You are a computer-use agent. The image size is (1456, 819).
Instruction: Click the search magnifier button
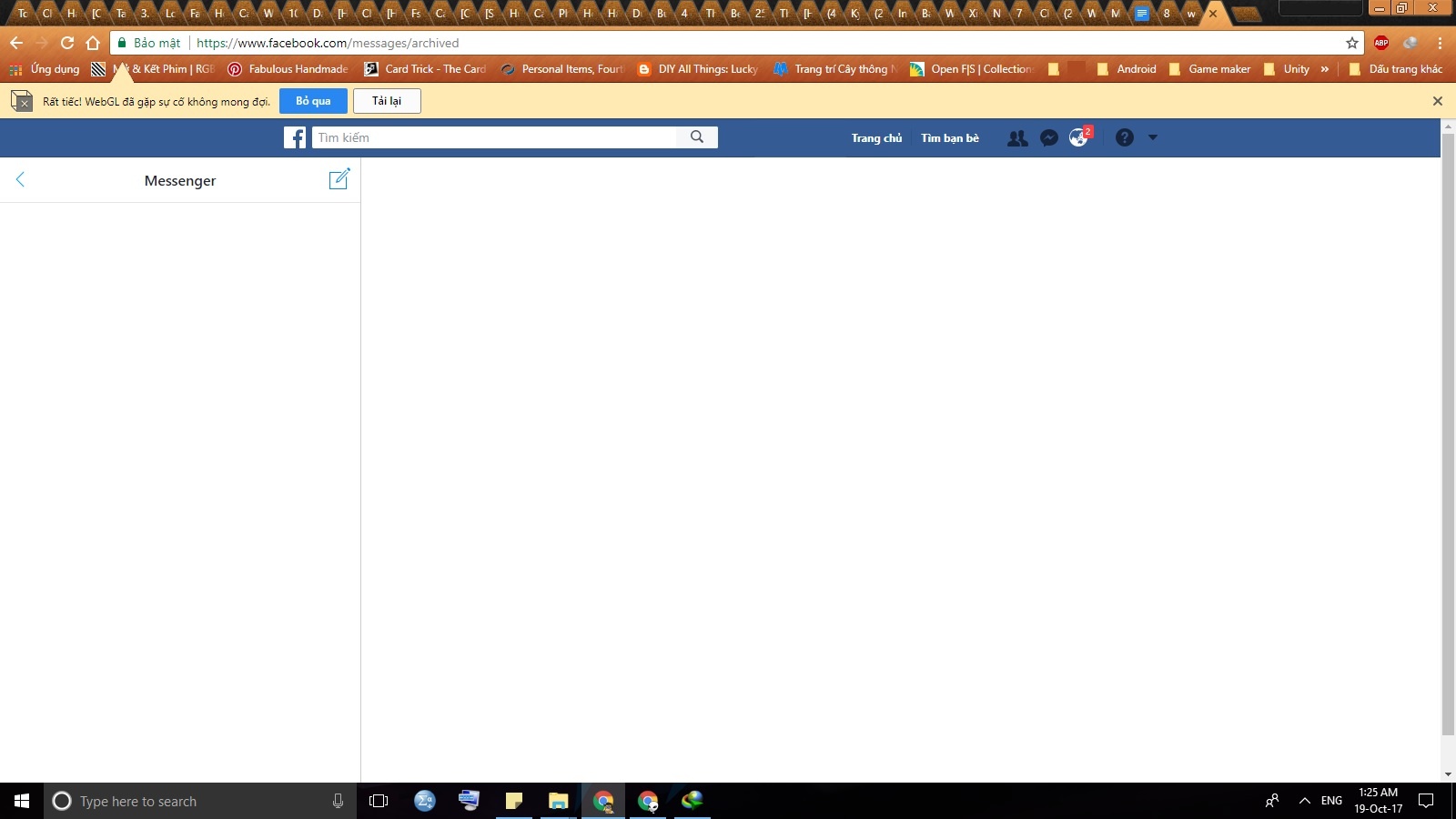[x=697, y=137]
